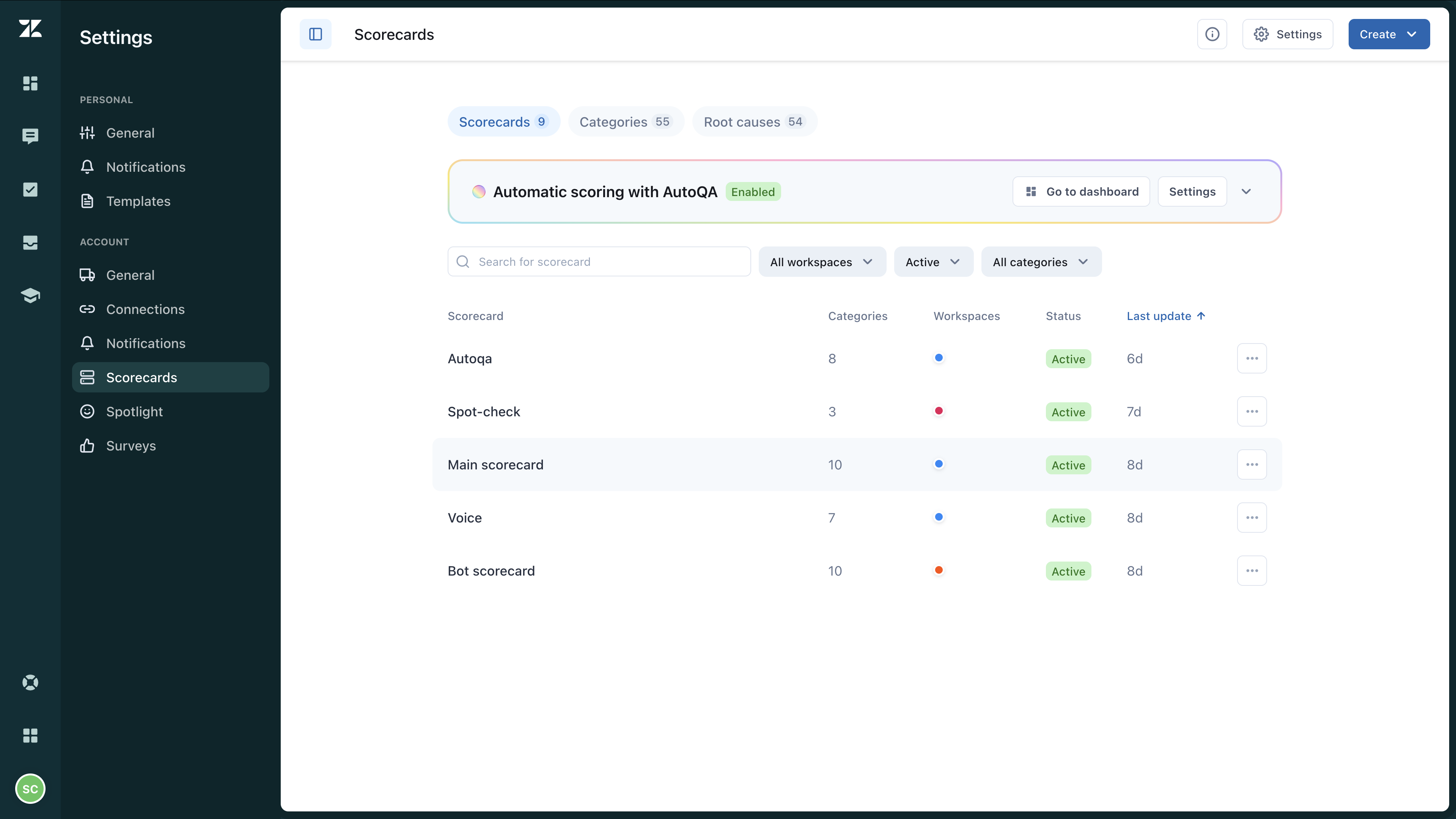
Task: Sort by Last update column
Action: [x=1165, y=316]
